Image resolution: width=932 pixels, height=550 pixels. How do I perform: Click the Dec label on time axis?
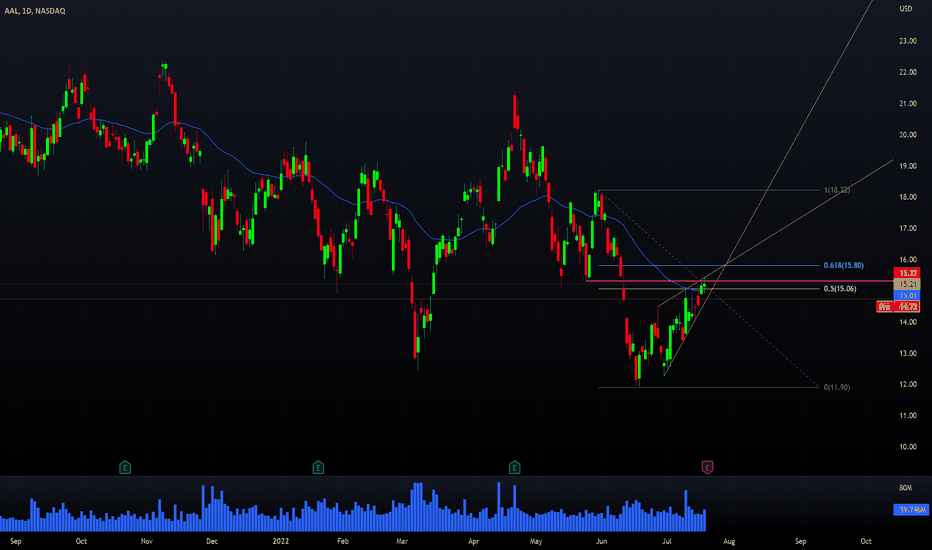pyautogui.click(x=212, y=541)
